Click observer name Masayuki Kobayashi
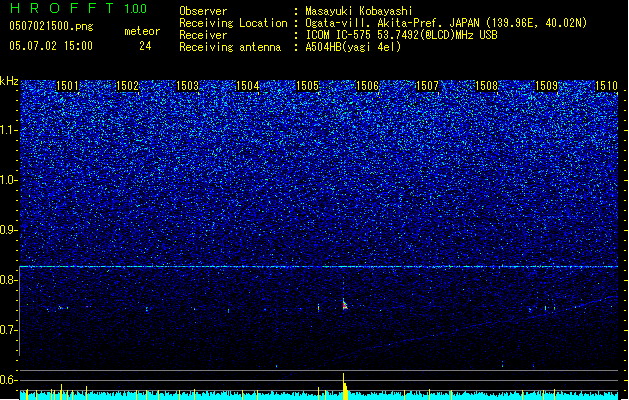 [359, 11]
